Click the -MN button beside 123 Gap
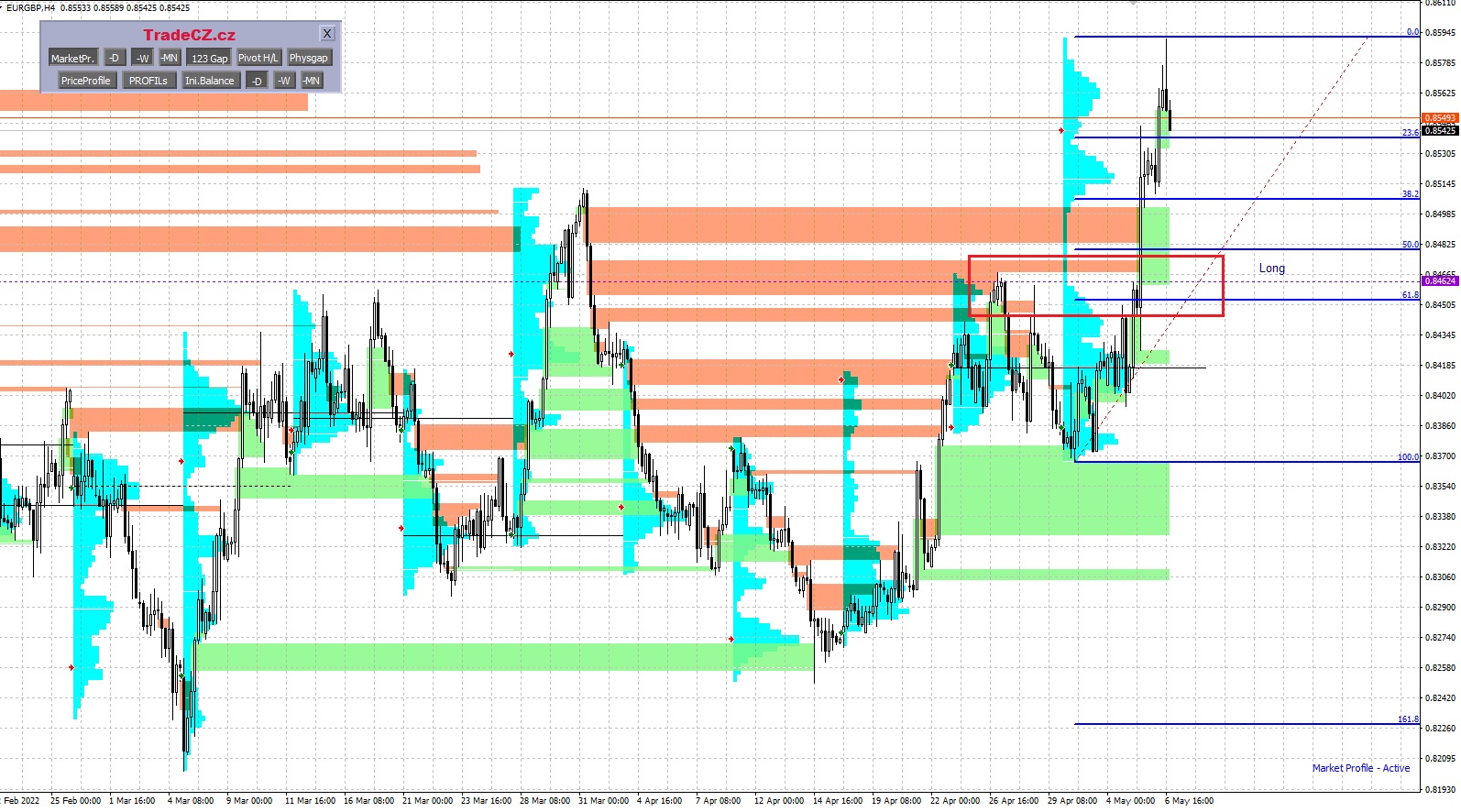Image resolution: width=1461 pixels, height=812 pixels. [x=169, y=58]
